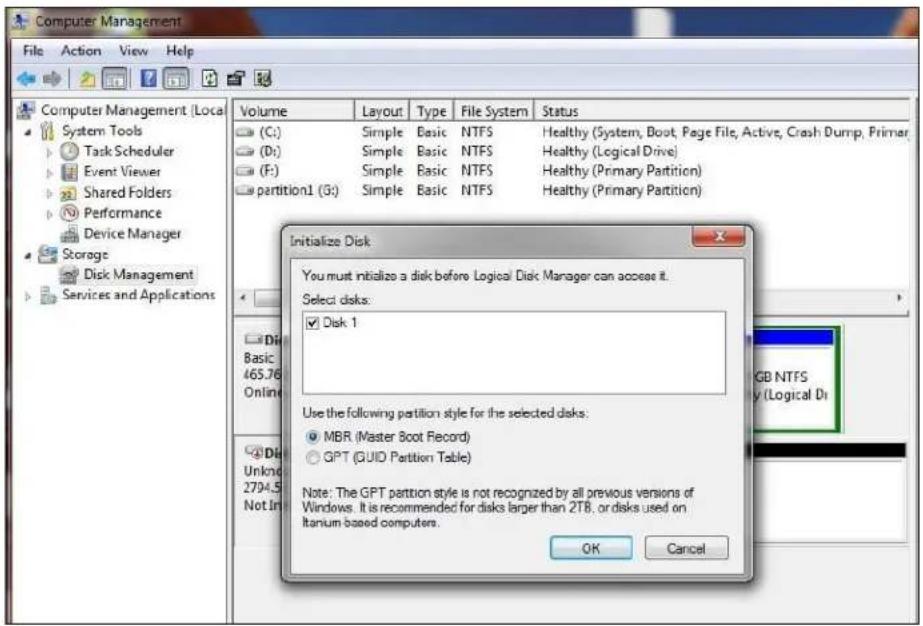Uncheck the Disk 1 checkbox
The width and height of the screenshot is (923, 626).
coord(313,323)
